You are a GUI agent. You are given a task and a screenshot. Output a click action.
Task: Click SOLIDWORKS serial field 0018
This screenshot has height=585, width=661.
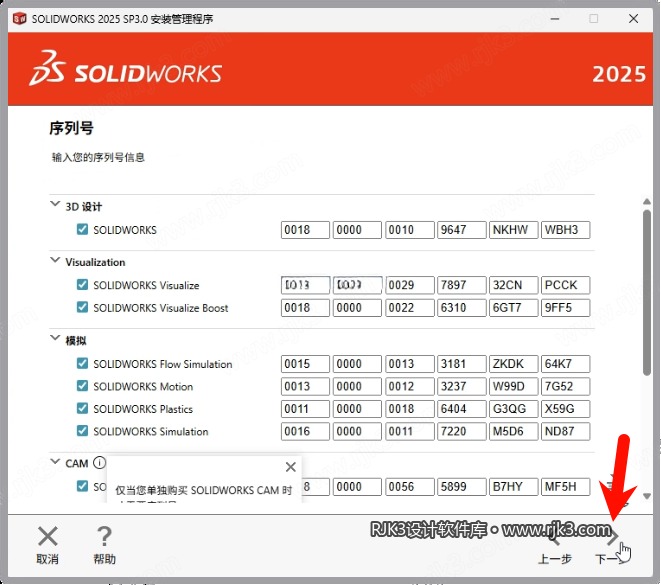(305, 230)
